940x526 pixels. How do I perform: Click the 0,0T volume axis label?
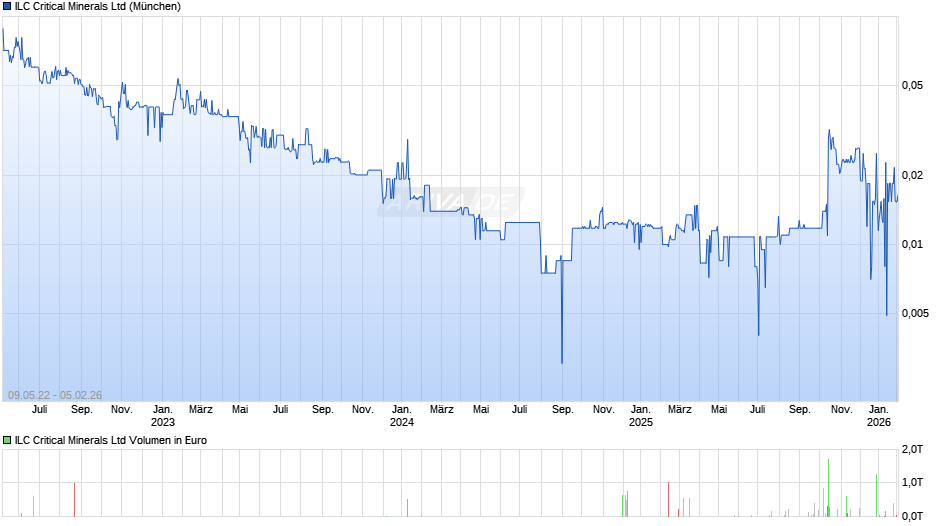pos(912,516)
